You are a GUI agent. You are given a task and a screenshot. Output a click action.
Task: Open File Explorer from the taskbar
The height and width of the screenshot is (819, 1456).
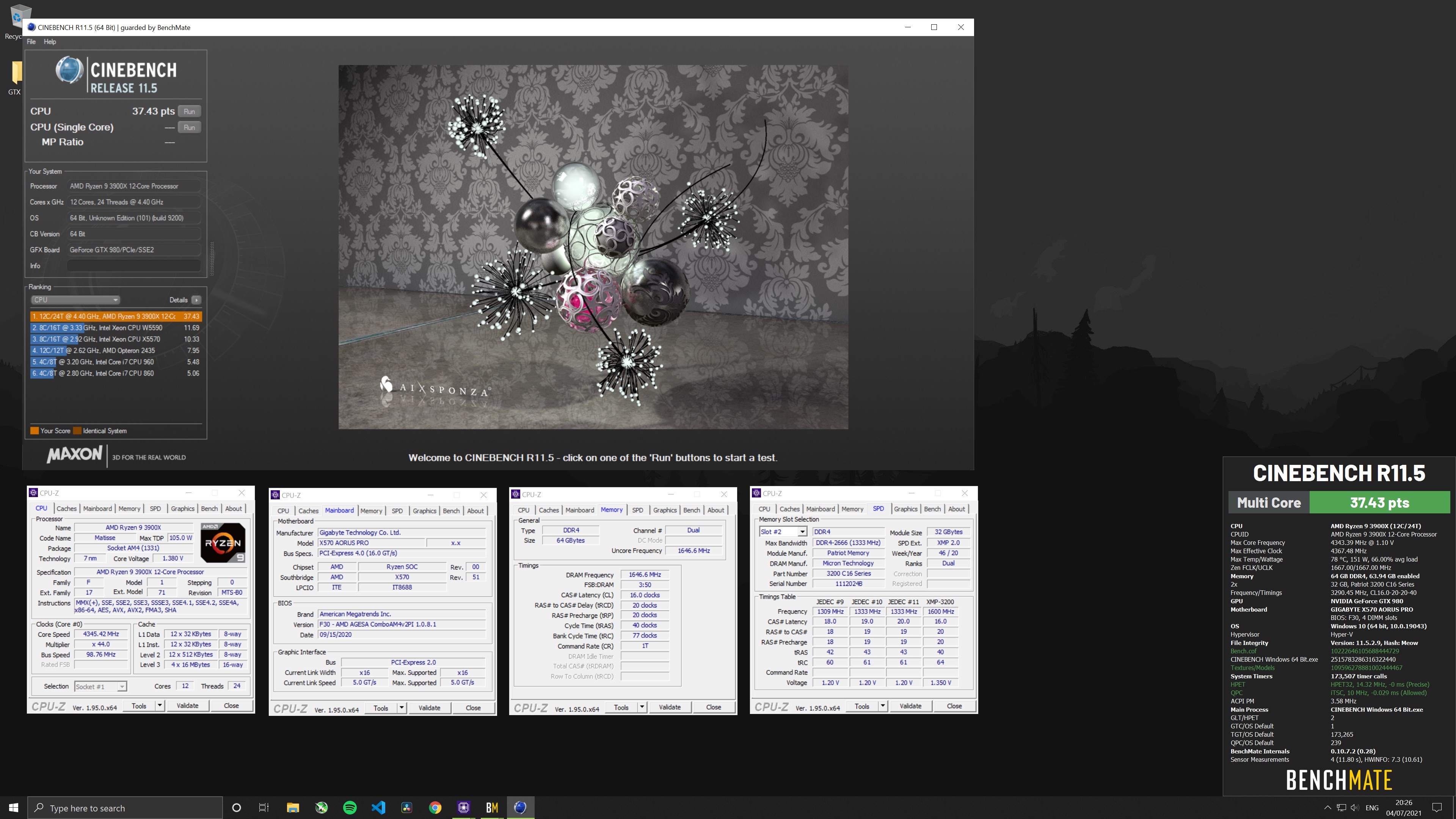[x=293, y=808]
